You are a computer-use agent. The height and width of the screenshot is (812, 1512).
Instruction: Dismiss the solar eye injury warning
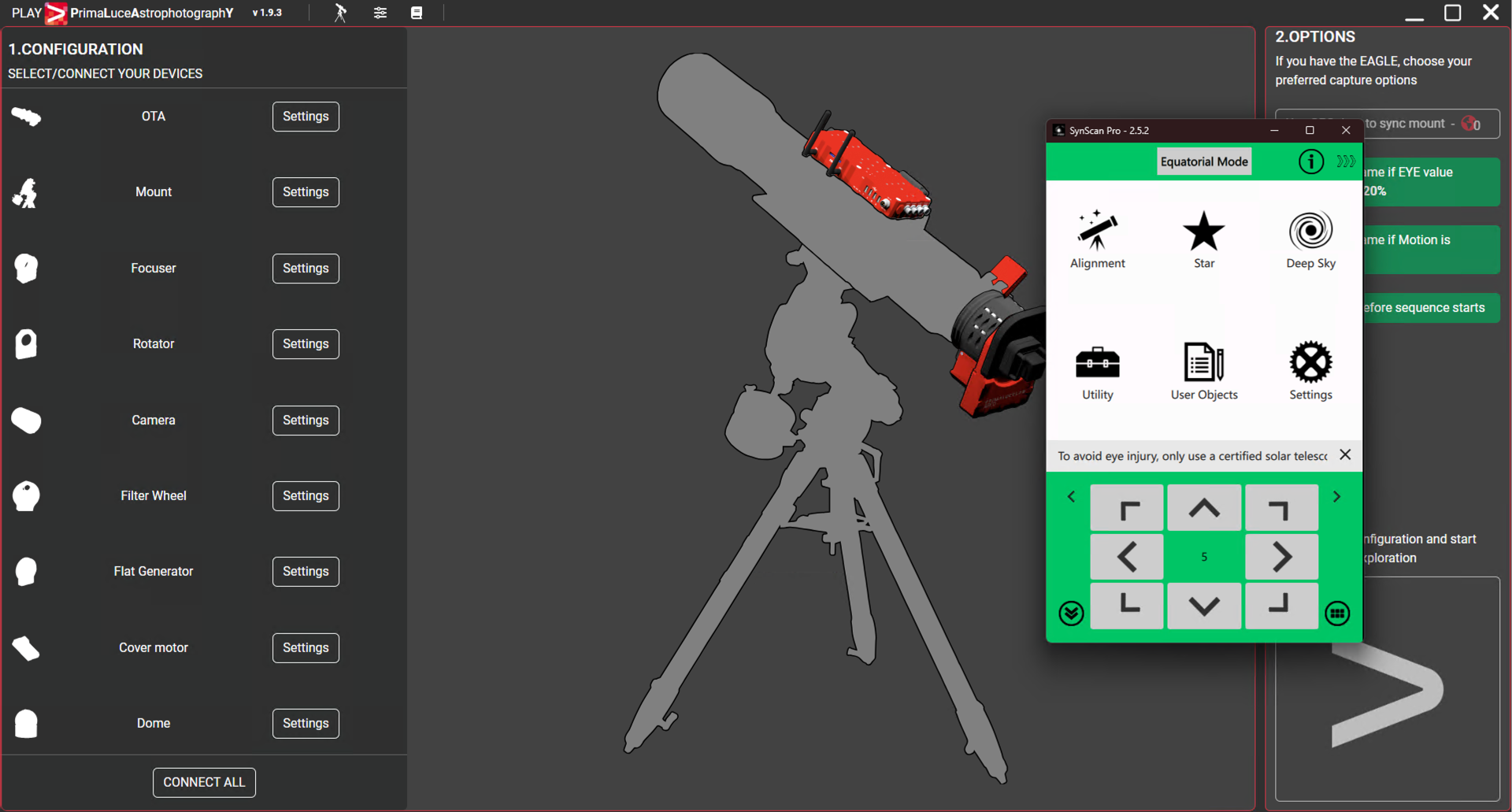click(1345, 454)
